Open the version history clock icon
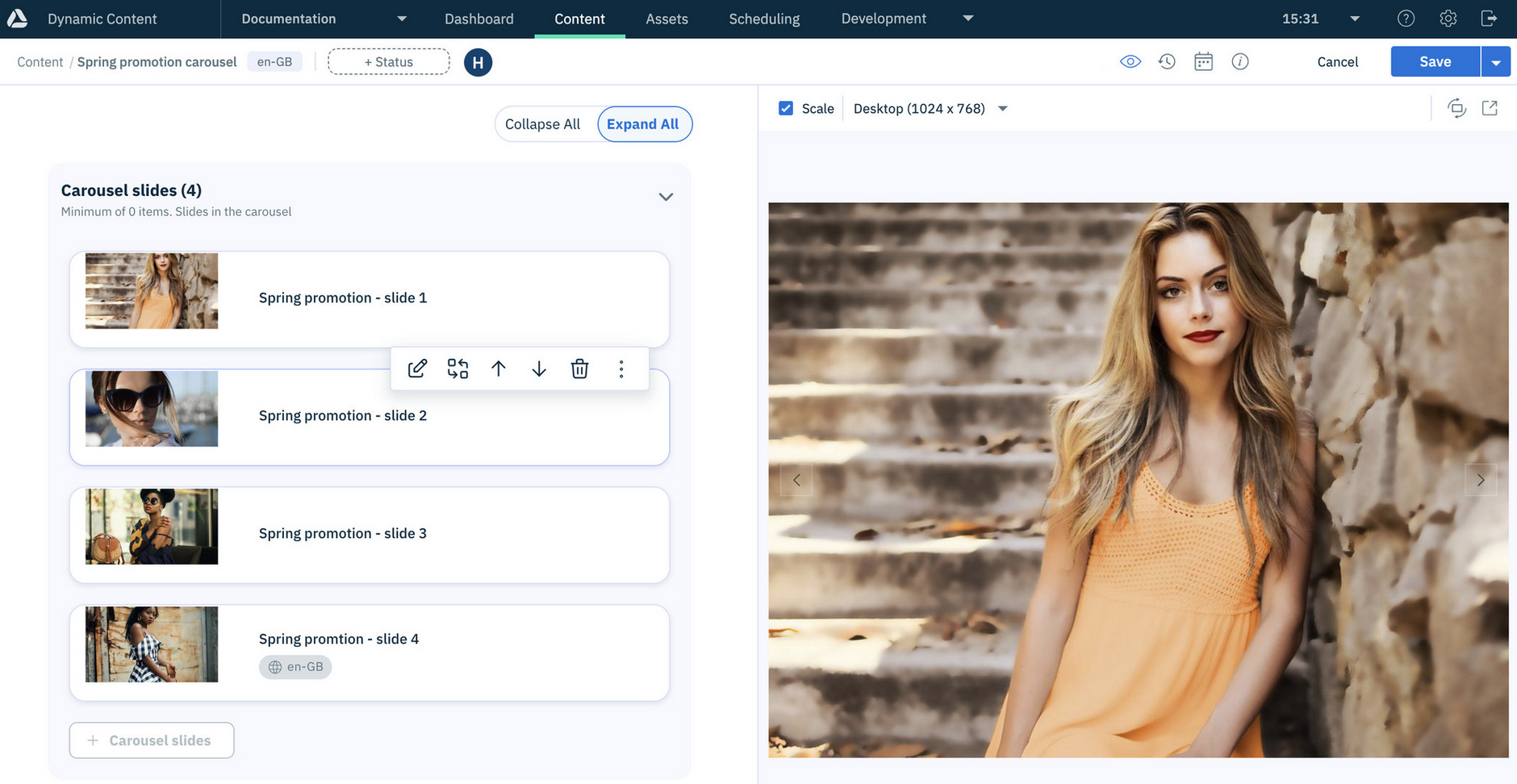Image resolution: width=1517 pixels, height=784 pixels. pyautogui.click(x=1167, y=61)
